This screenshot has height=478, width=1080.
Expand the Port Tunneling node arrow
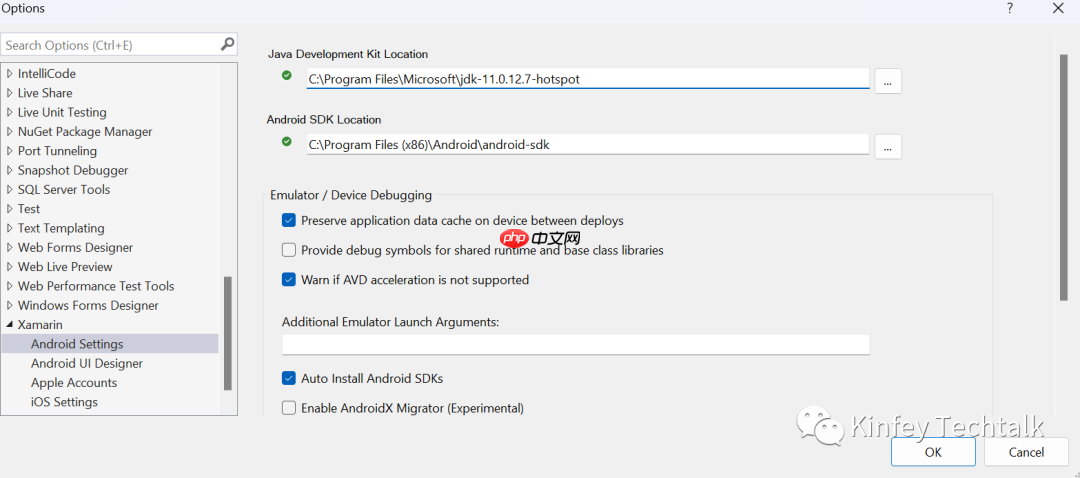pos(10,151)
